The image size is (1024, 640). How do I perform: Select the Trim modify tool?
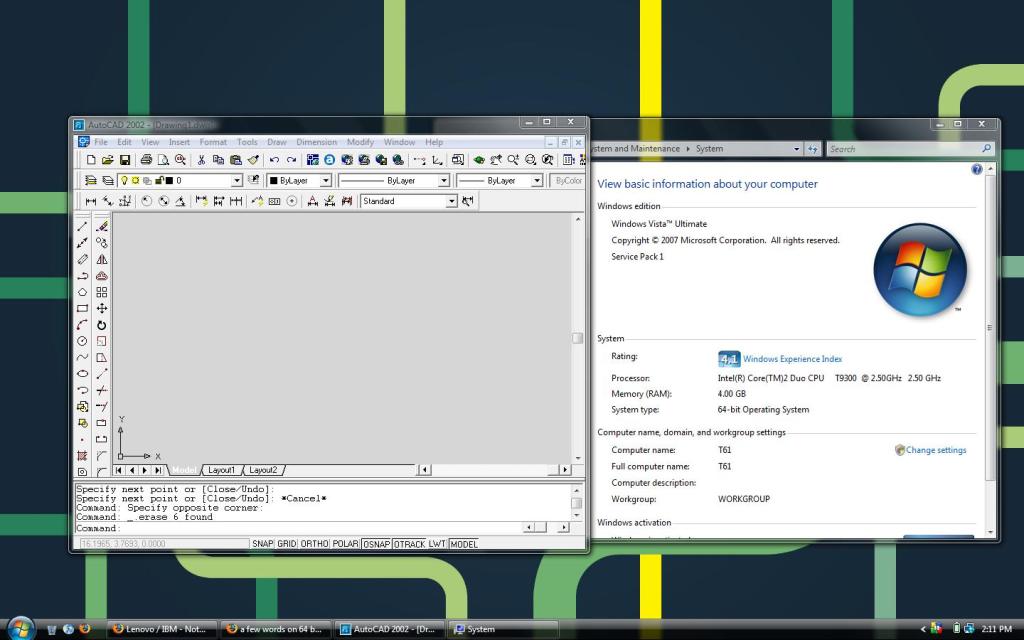(x=102, y=390)
